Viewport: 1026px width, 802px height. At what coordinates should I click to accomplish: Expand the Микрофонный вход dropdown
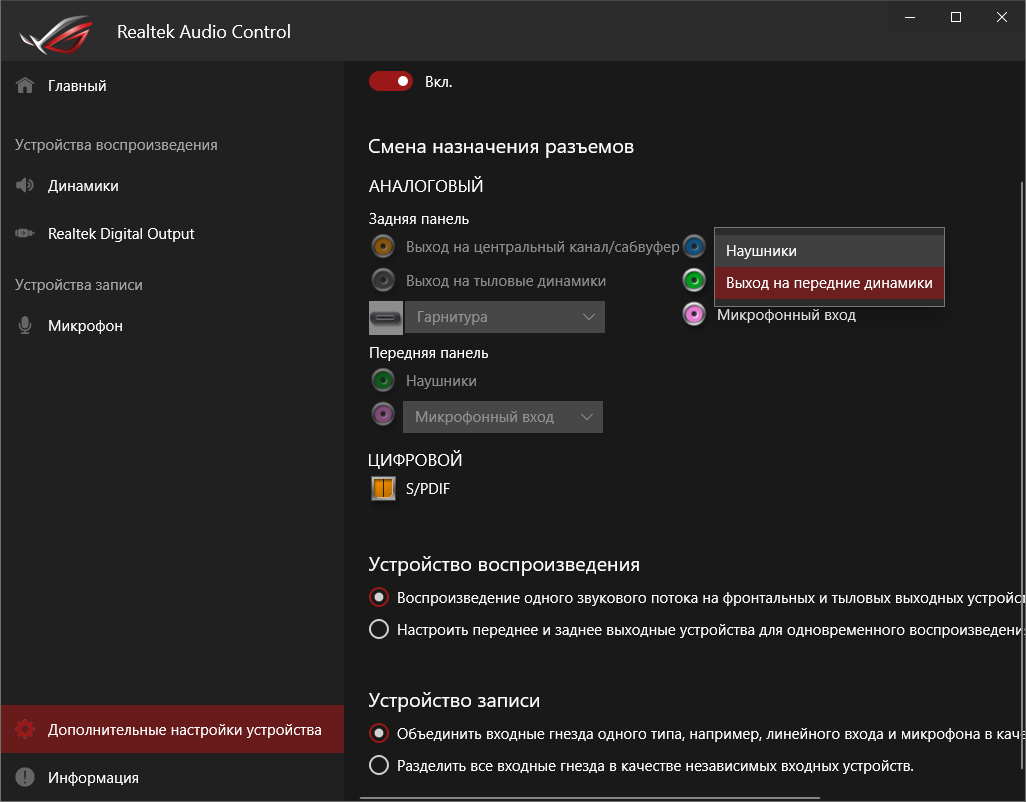click(502, 417)
